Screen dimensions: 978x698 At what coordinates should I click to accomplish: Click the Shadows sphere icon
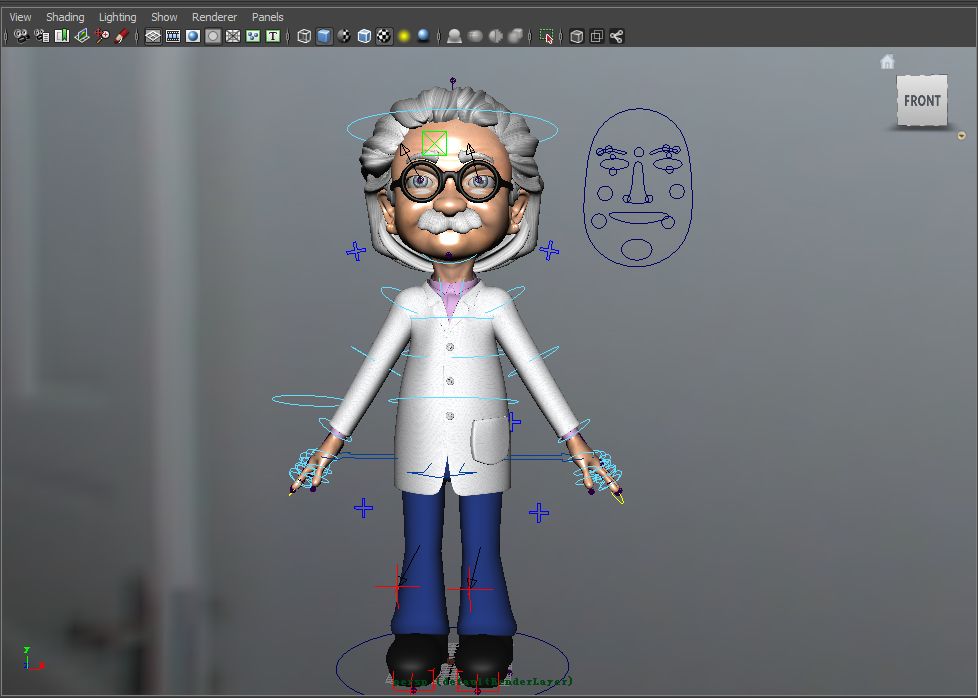coord(424,36)
